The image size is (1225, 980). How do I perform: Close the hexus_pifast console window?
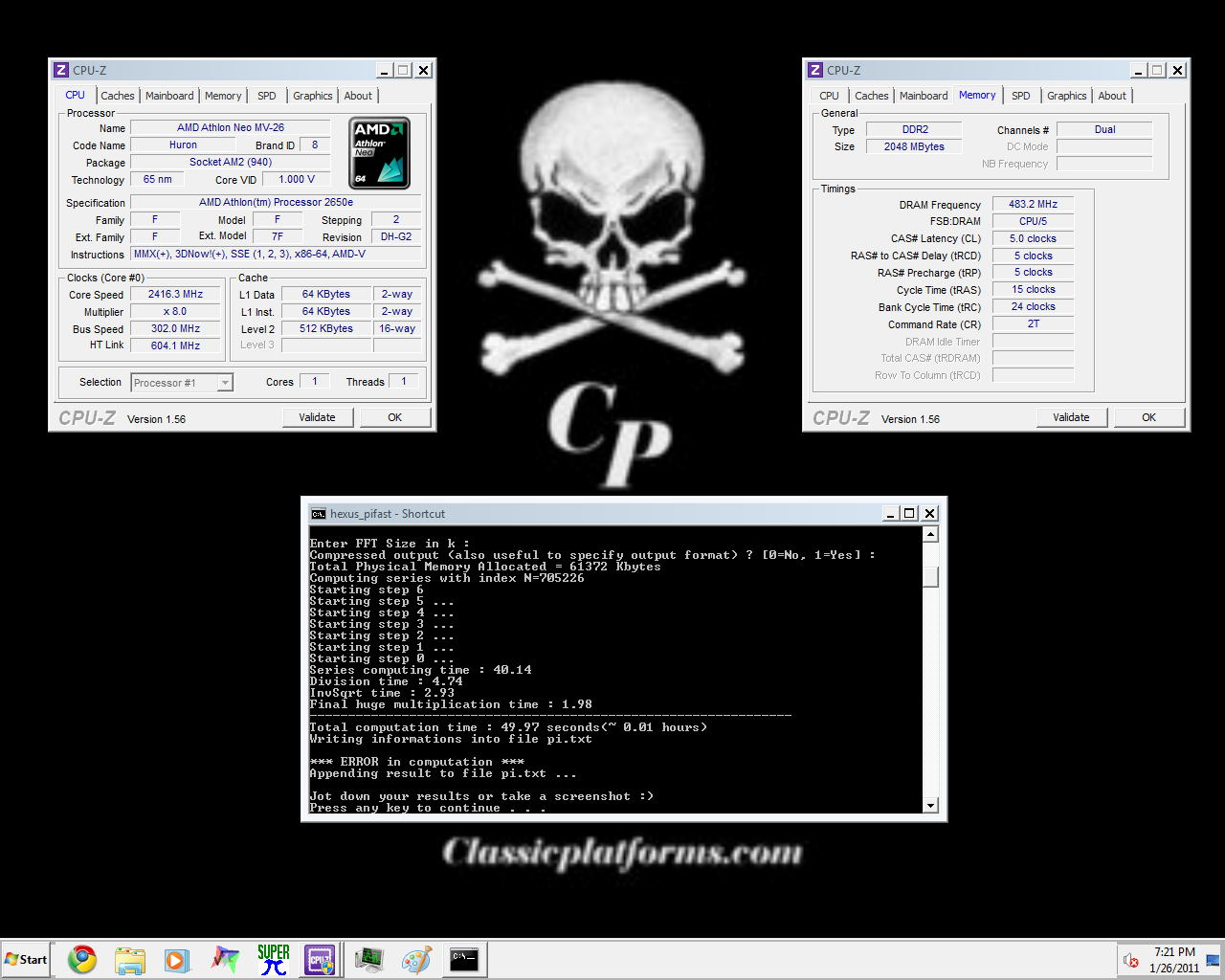click(929, 513)
